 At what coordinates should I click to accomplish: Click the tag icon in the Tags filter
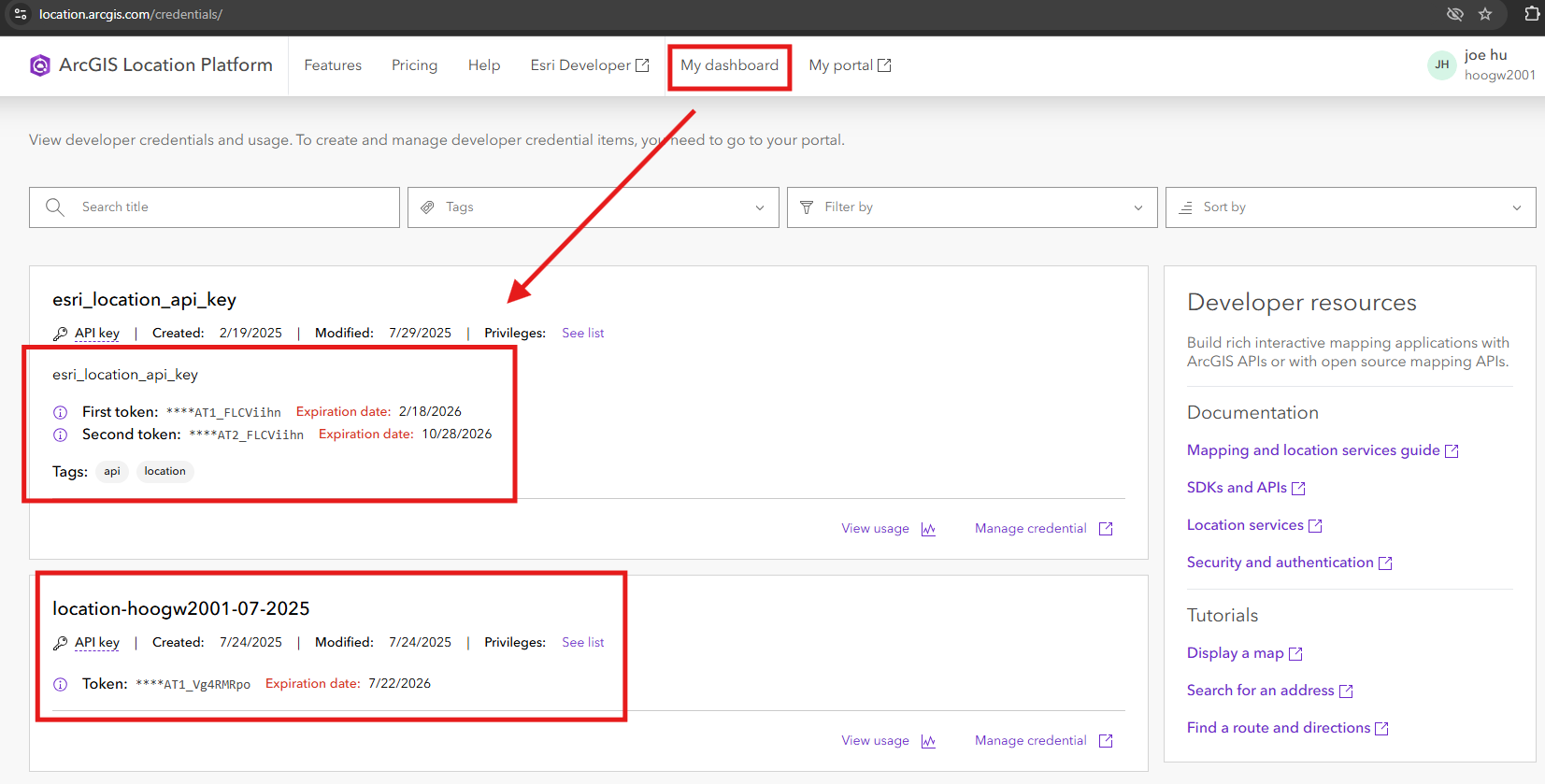(427, 207)
